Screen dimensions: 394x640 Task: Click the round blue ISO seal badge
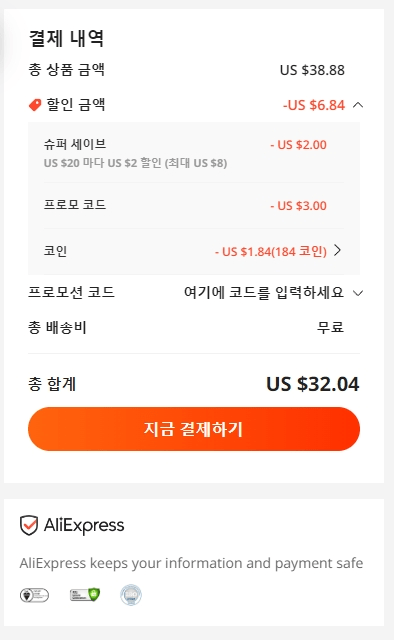pos(131,595)
